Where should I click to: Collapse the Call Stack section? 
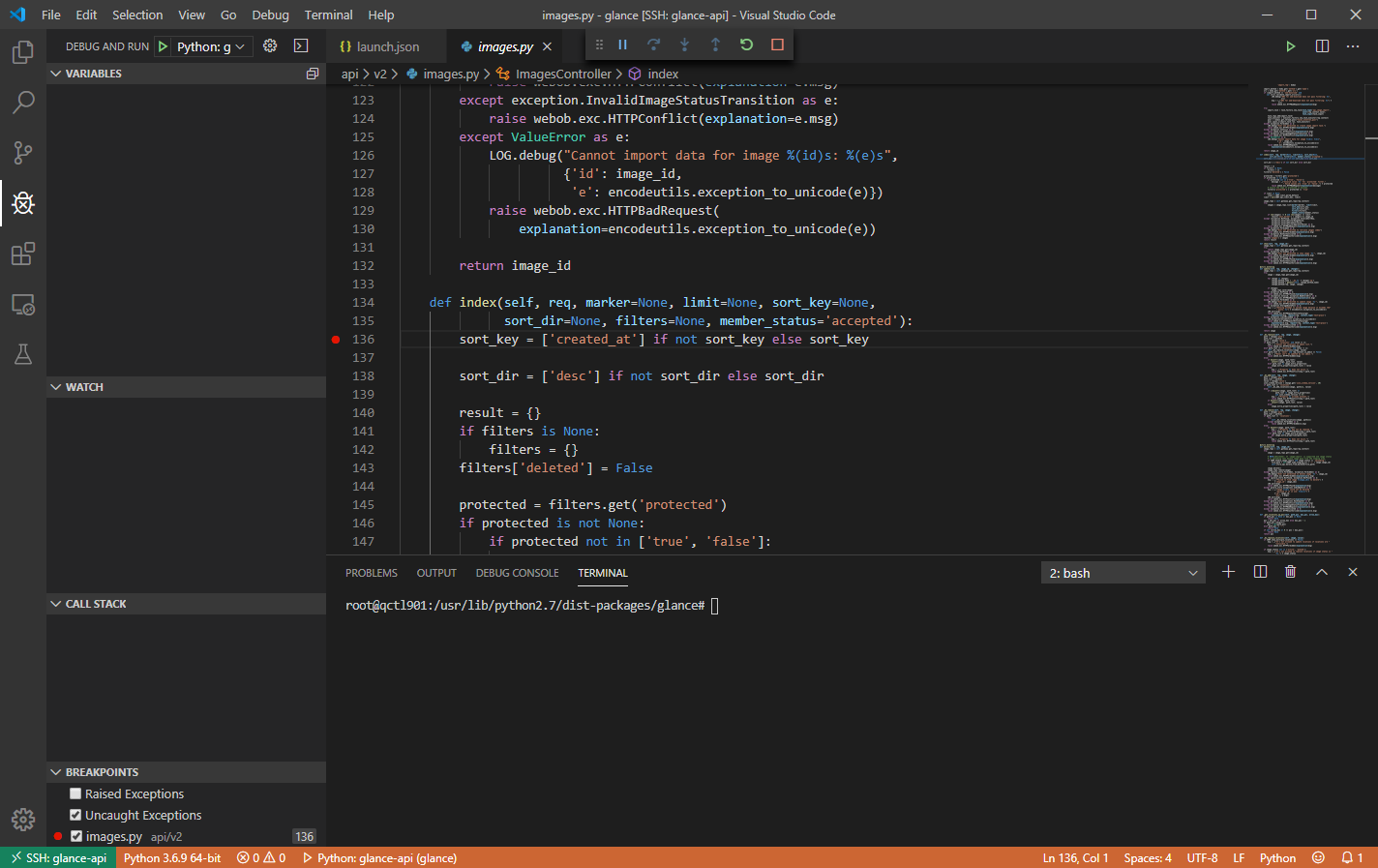point(186,604)
